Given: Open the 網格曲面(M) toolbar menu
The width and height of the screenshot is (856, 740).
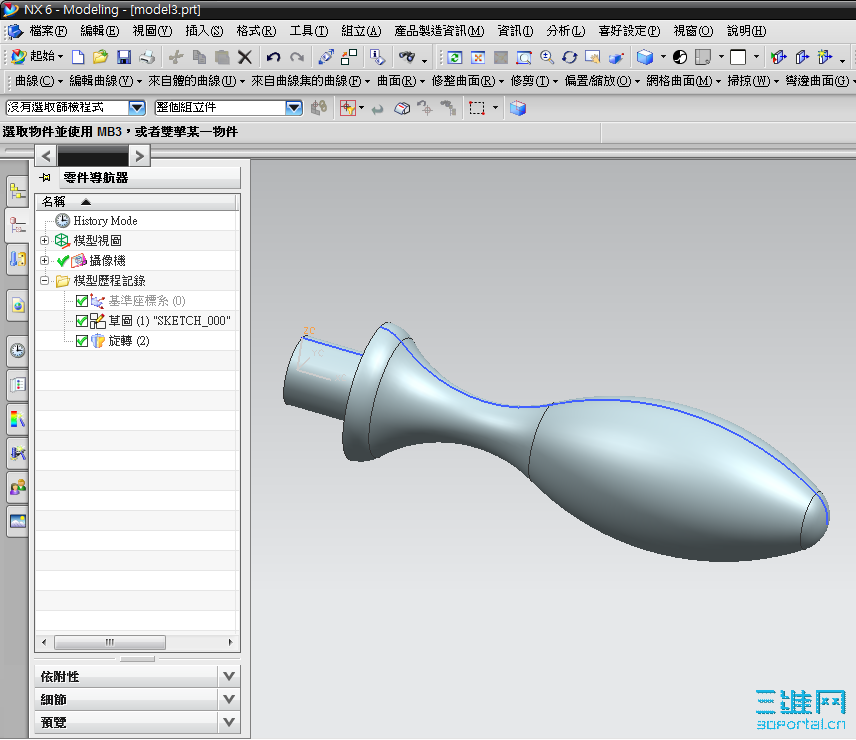Looking at the screenshot, I should pyautogui.click(x=683, y=81).
